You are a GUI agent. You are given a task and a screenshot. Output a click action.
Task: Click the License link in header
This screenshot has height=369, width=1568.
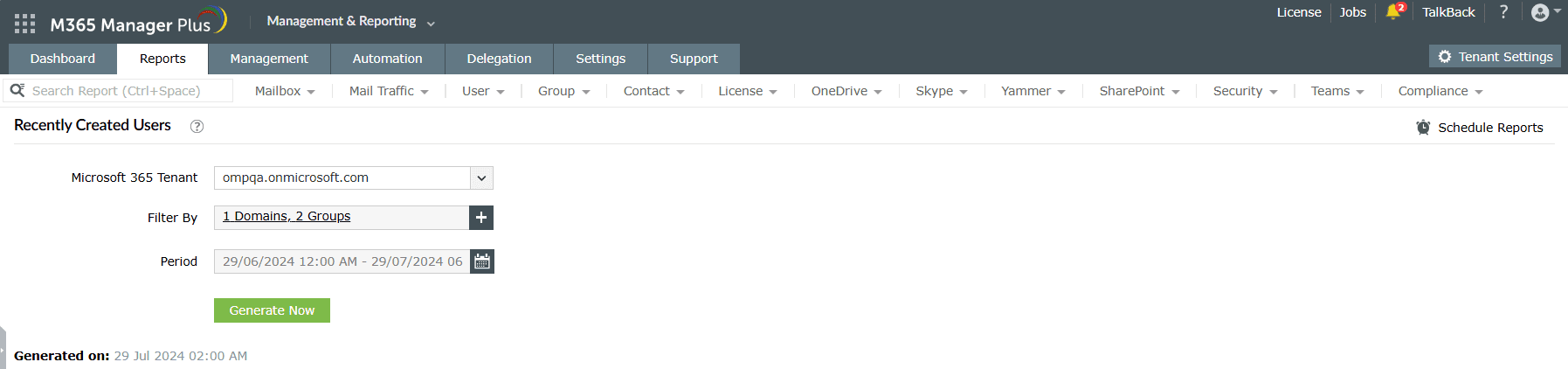coord(1299,12)
